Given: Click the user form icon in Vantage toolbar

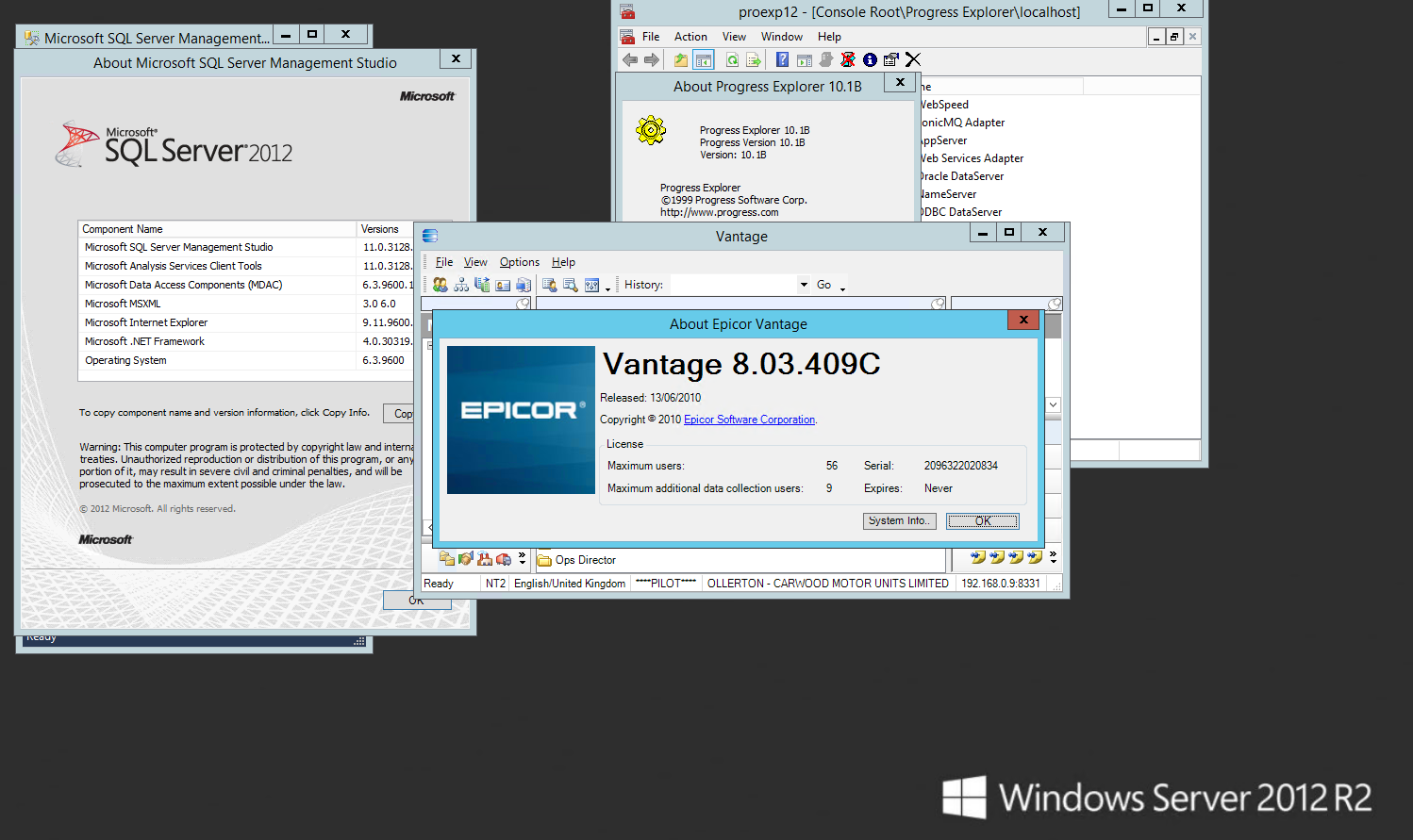Looking at the screenshot, I should tap(550, 285).
